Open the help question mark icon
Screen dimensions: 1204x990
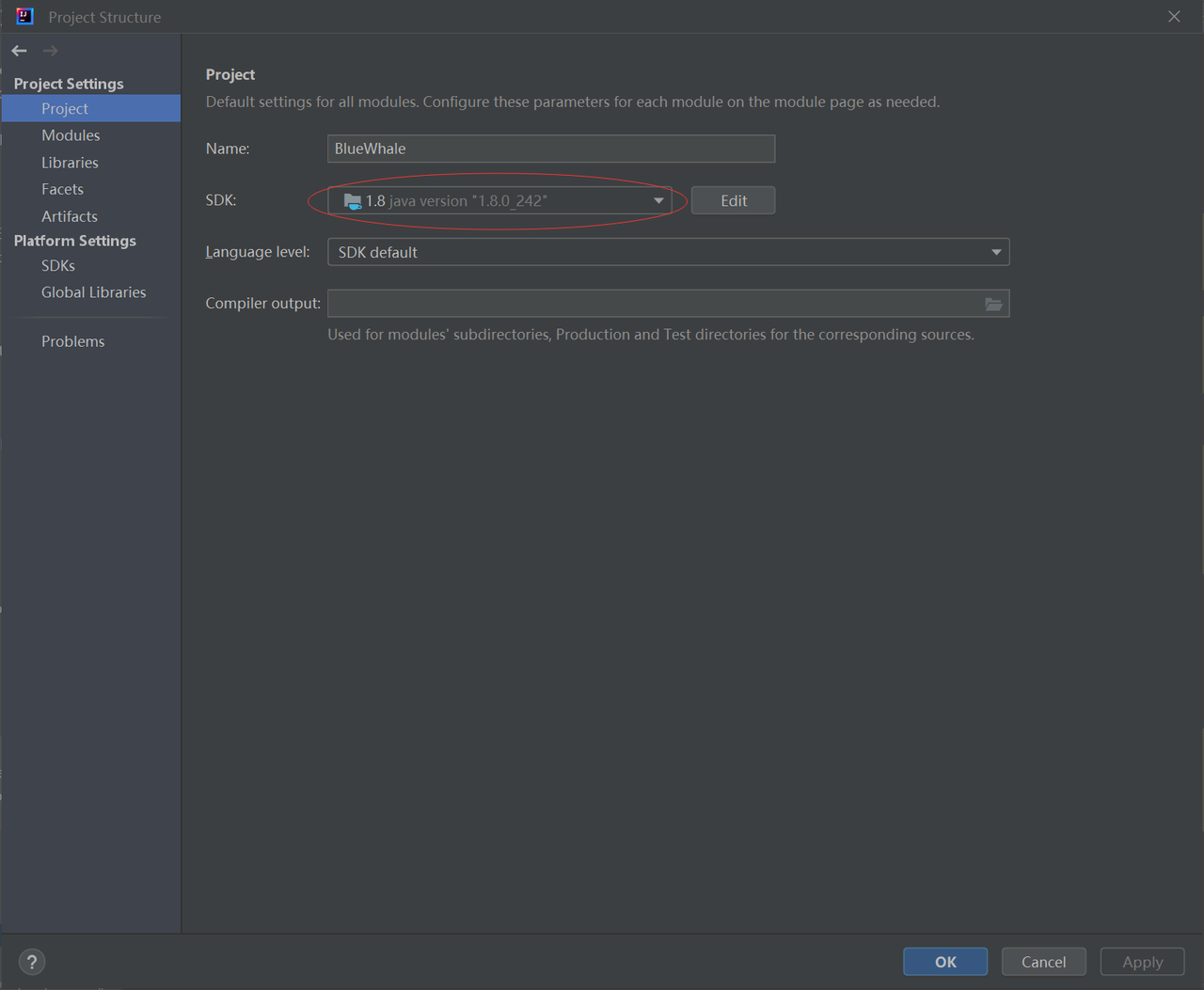pyautogui.click(x=31, y=961)
